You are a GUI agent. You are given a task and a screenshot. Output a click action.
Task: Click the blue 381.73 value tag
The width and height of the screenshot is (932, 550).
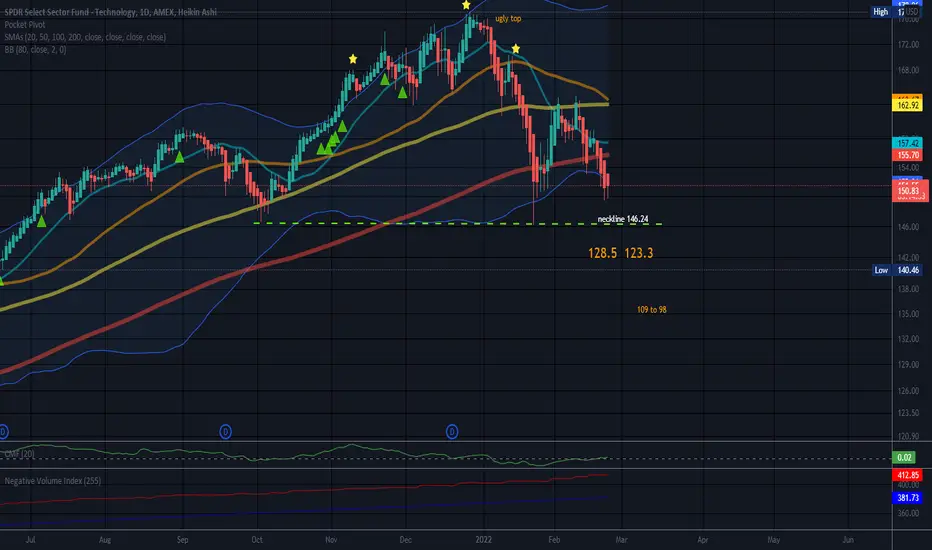(x=908, y=498)
